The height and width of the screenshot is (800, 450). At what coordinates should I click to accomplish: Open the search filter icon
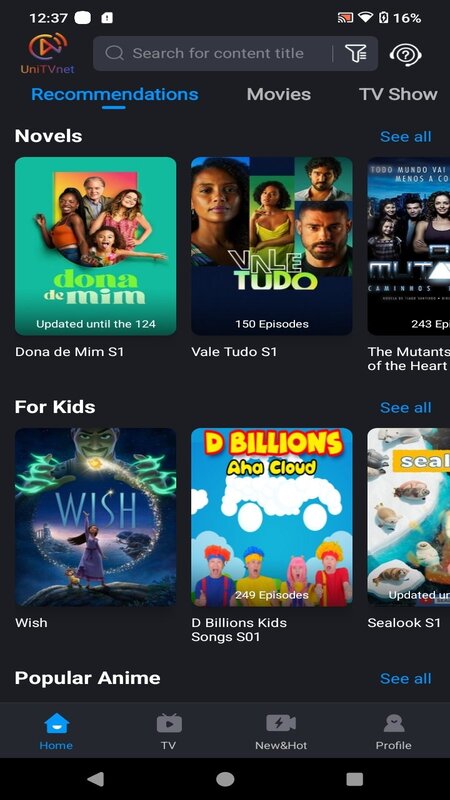(356, 53)
